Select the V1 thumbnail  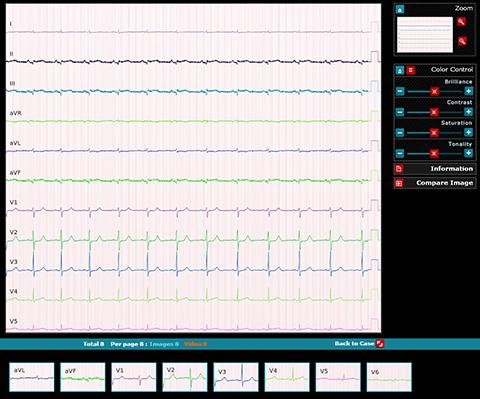[x=134, y=377]
